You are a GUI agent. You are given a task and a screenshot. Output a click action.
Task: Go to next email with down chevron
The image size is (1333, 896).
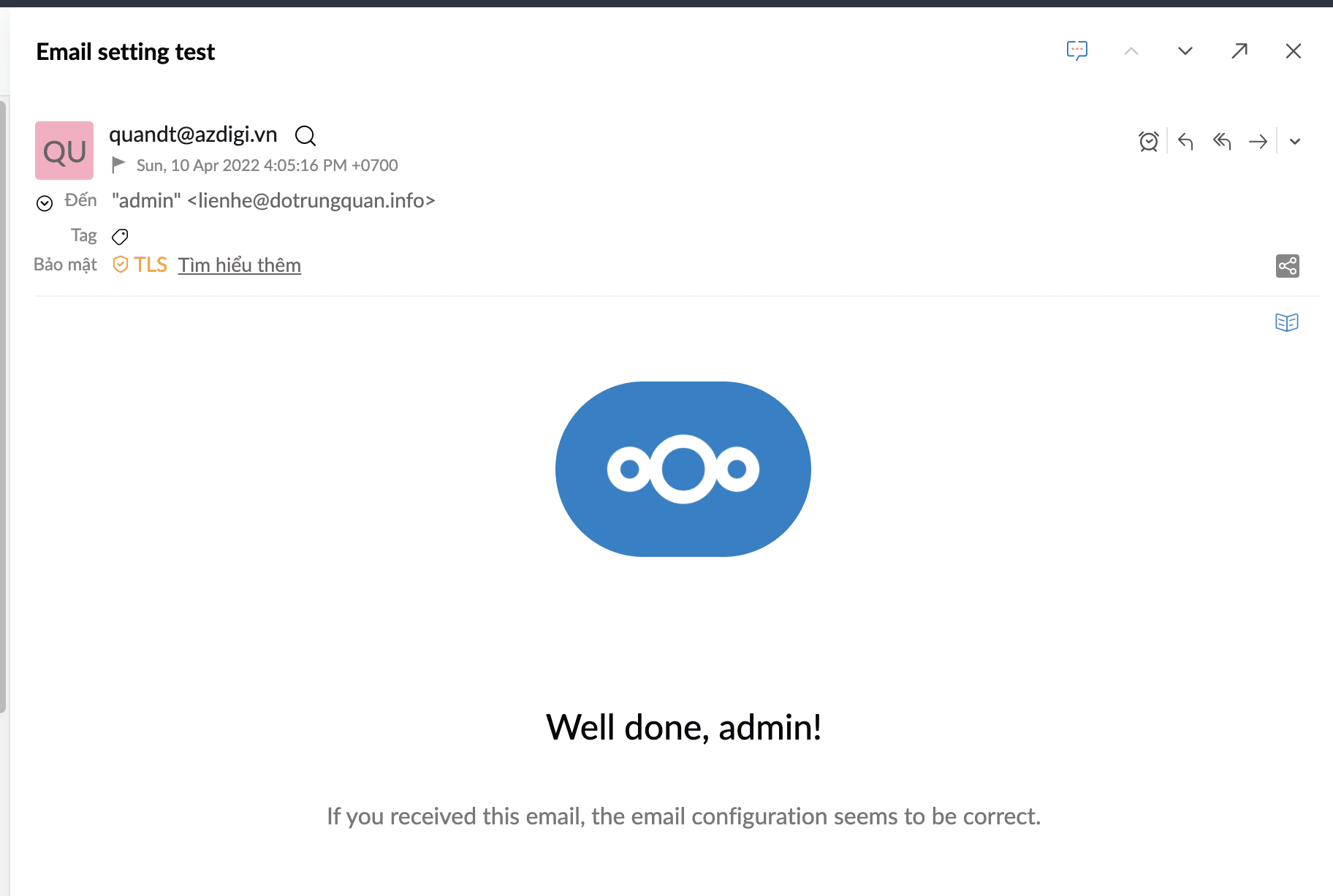coord(1185,50)
